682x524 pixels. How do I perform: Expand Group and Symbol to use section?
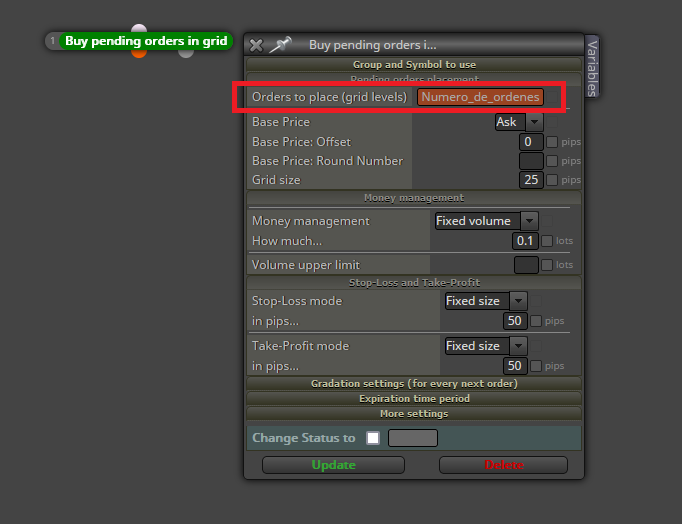[x=414, y=64]
